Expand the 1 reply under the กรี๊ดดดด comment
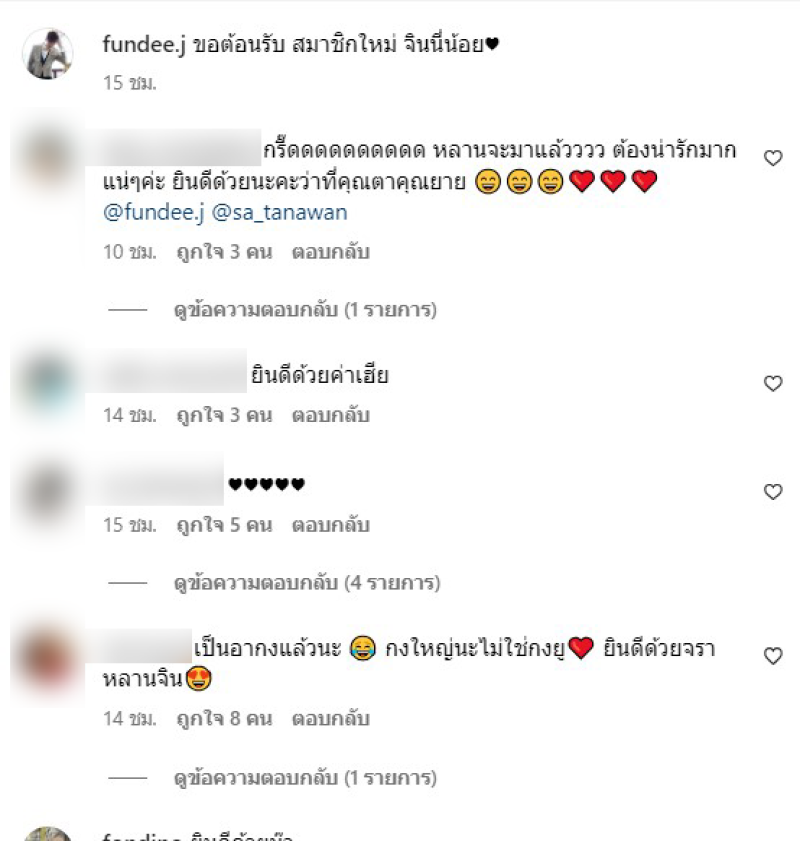 (305, 310)
